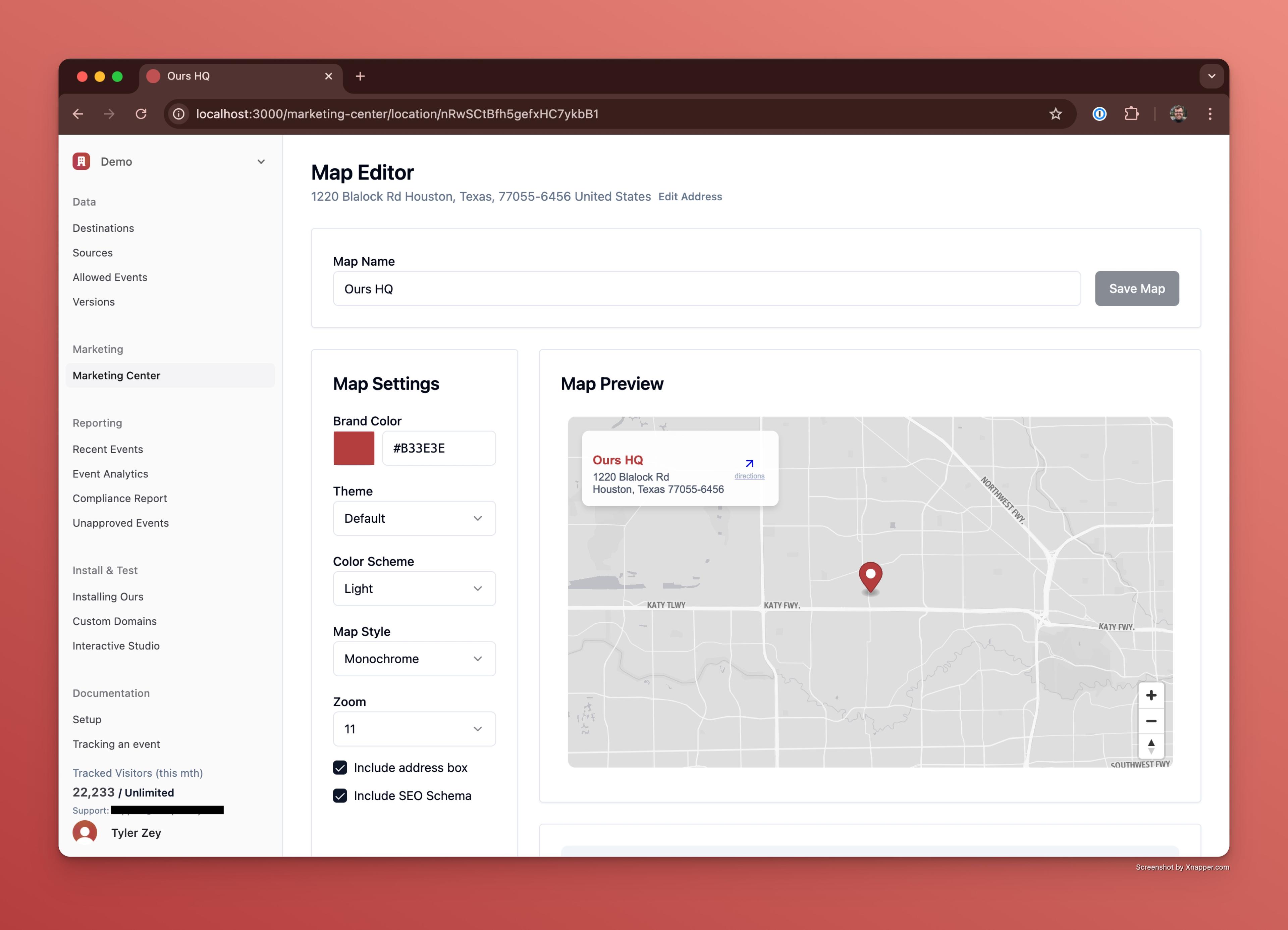Click the map zoom in plus icon

(1150, 695)
